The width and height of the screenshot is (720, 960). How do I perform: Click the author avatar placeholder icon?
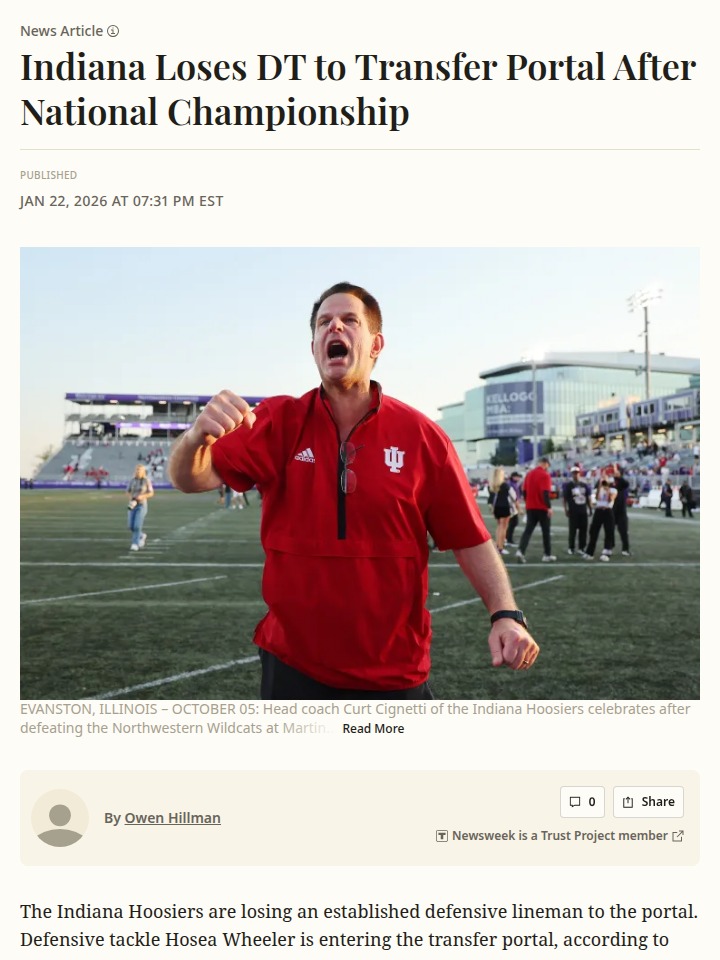click(60, 818)
